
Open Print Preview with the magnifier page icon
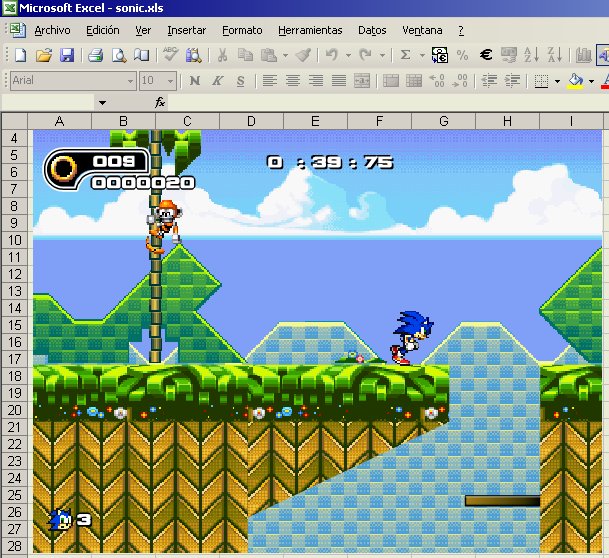119,55
